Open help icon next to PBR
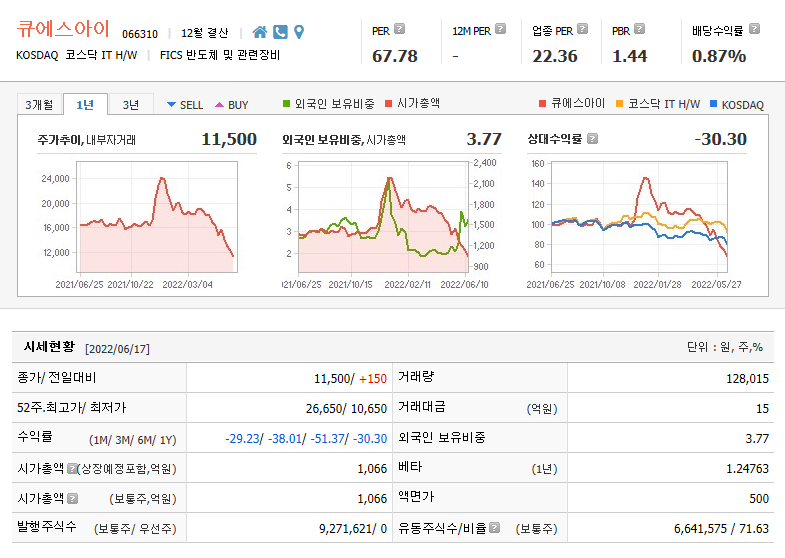The height and width of the screenshot is (558, 785). point(639,29)
